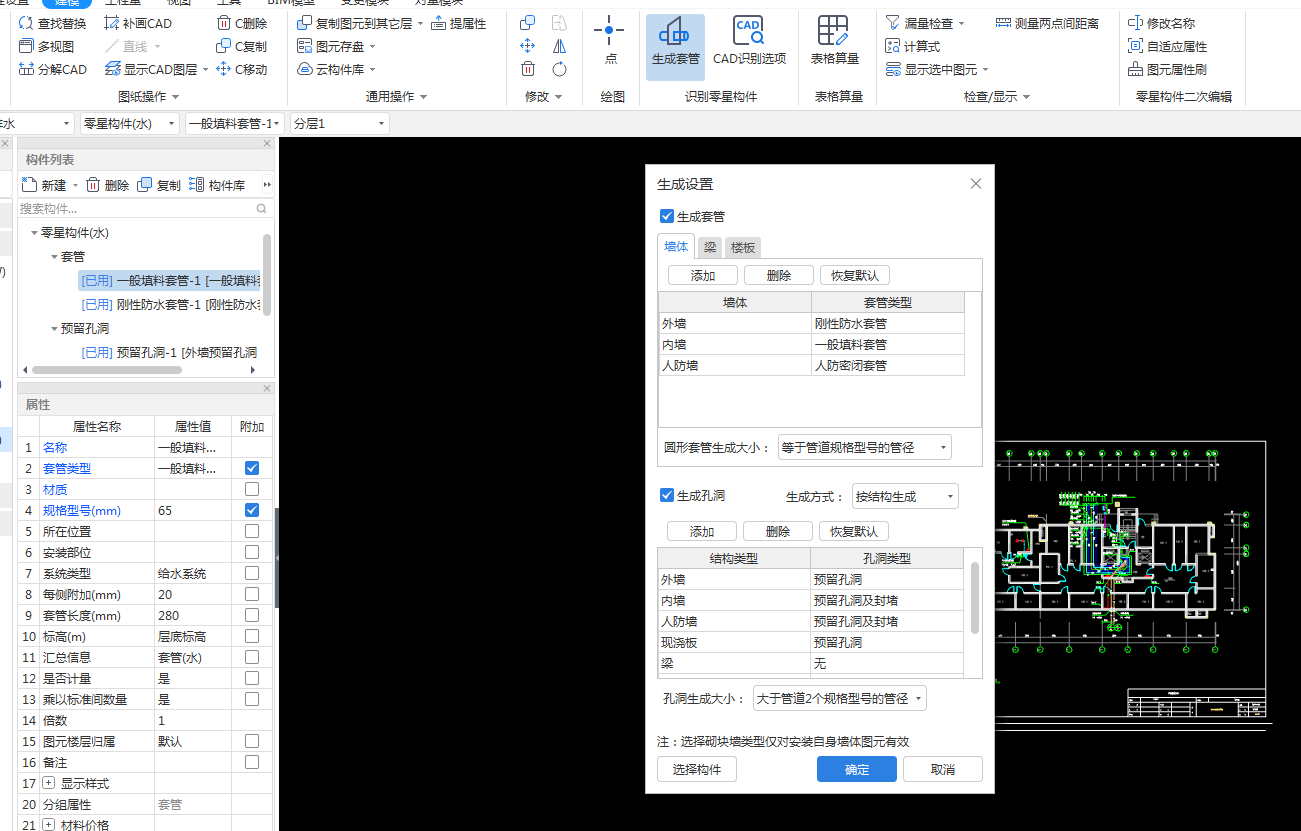Screen dimensions: 1301x831
Task: Click 取消 in the 生成设置 dialog
Action: coord(943,769)
